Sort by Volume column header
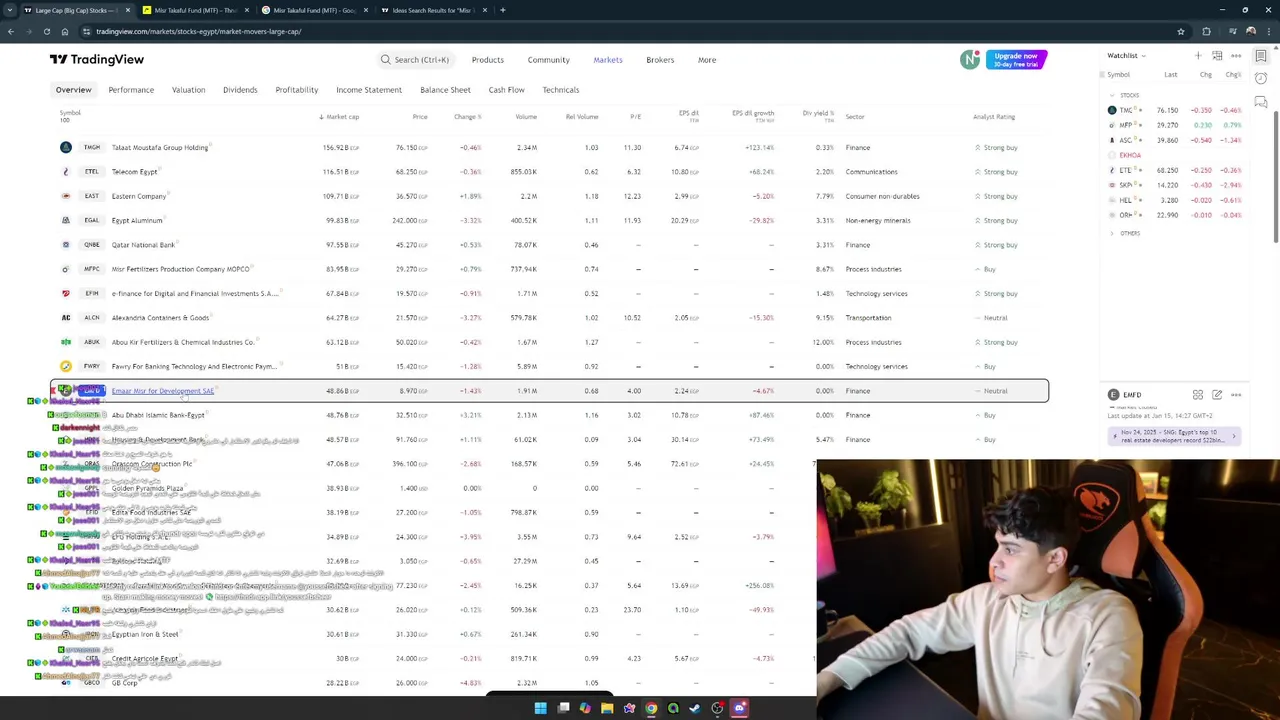The width and height of the screenshot is (1280, 720). pyautogui.click(x=526, y=117)
